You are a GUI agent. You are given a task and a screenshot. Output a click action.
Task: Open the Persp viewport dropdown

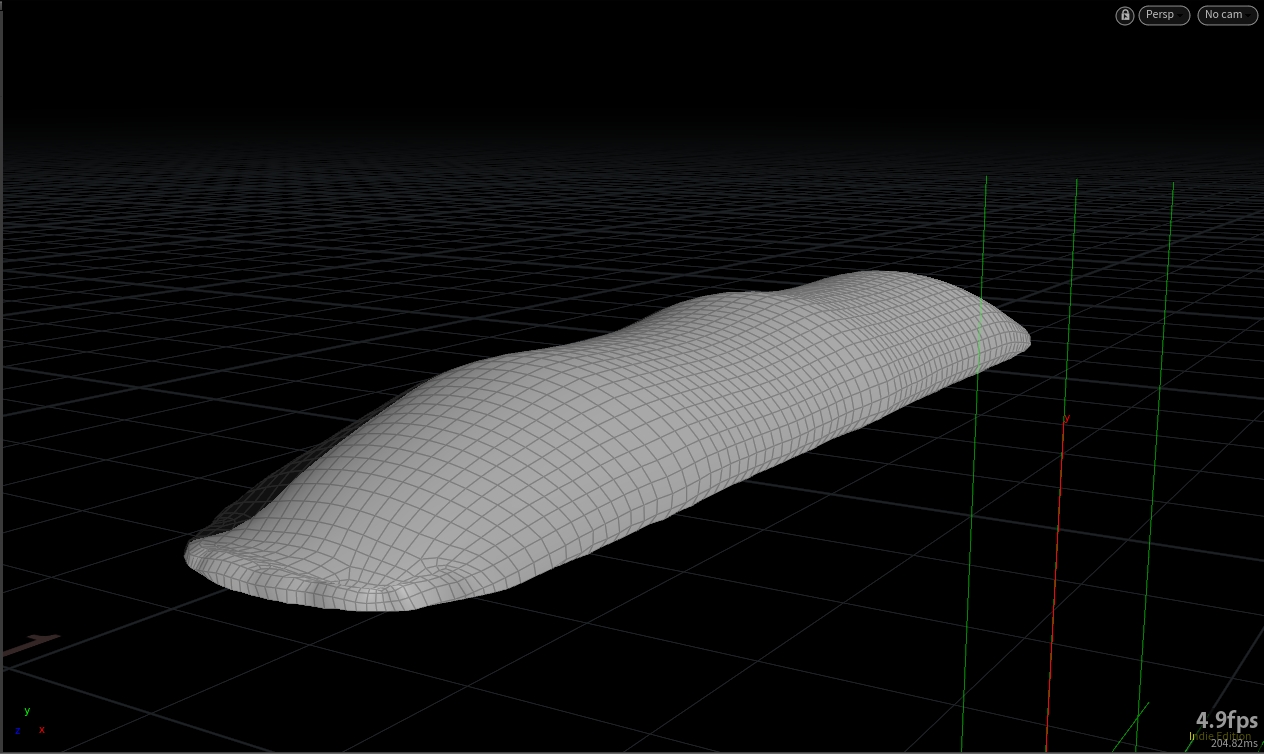[1164, 15]
